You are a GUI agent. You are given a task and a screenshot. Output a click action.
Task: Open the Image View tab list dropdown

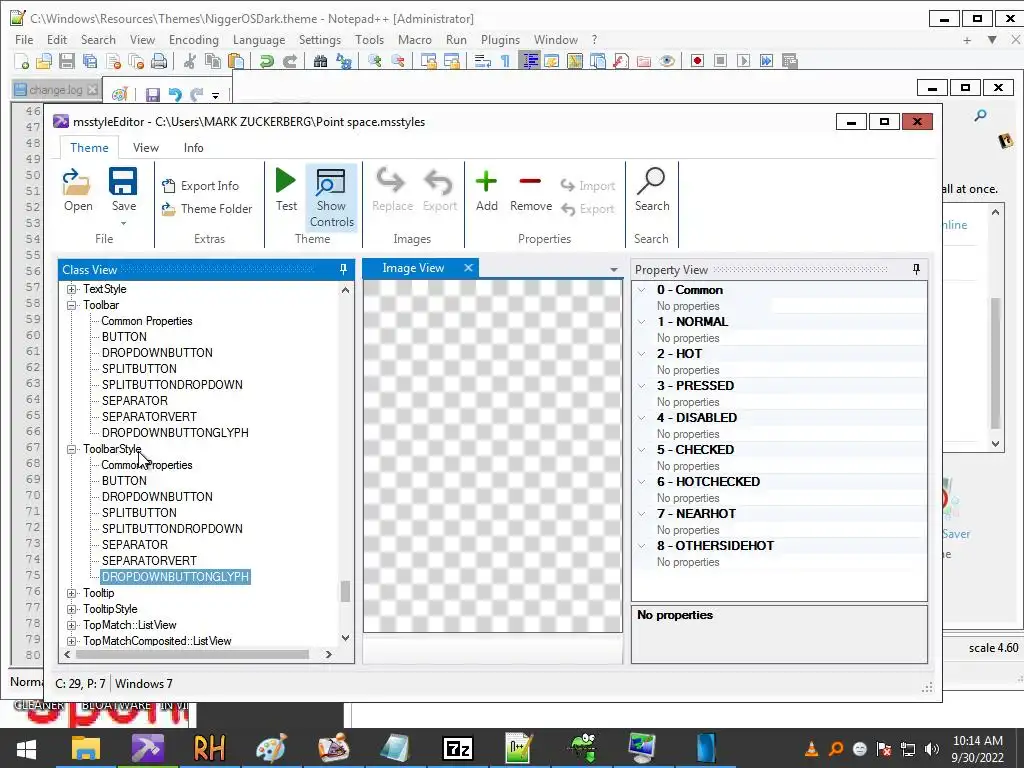(x=613, y=270)
